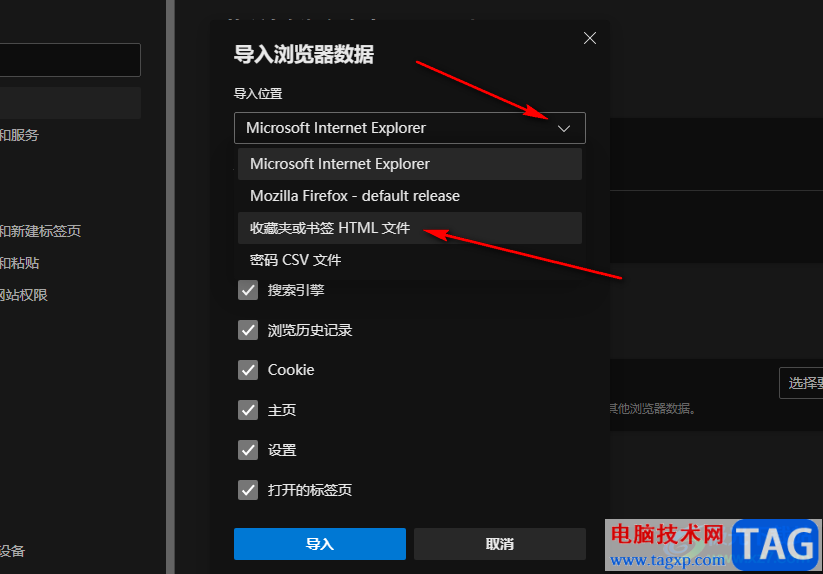
Task: Open sidebar item ending in 站权限
Action: point(24,295)
